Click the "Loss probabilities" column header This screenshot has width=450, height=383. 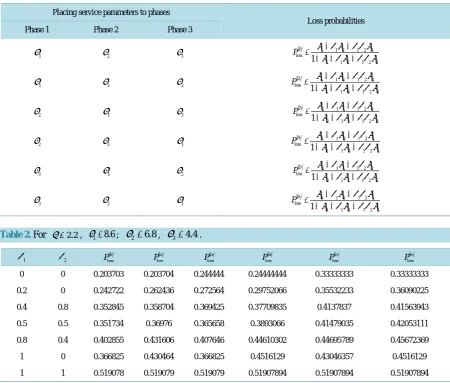pyautogui.click(x=336, y=21)
